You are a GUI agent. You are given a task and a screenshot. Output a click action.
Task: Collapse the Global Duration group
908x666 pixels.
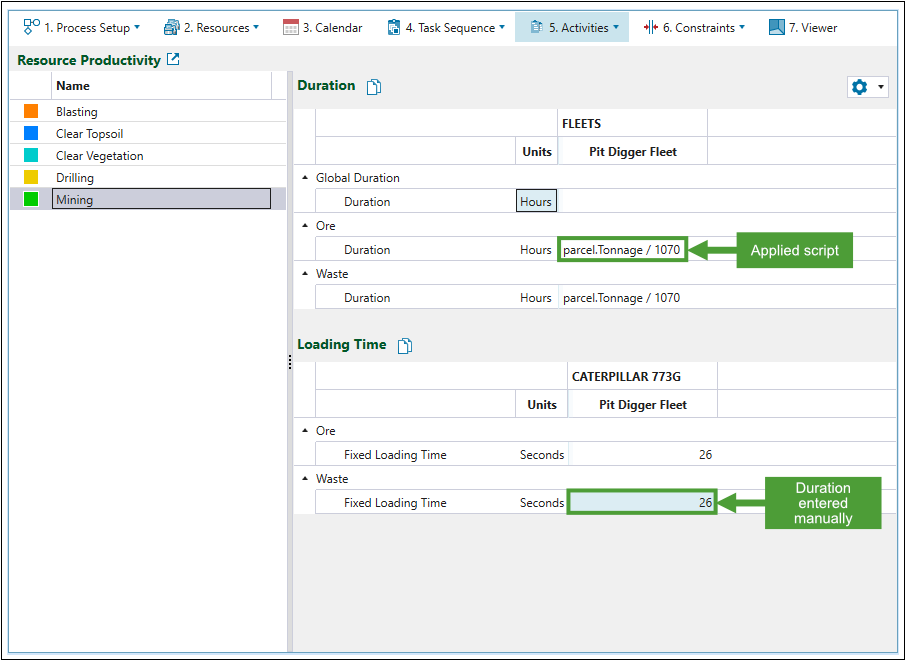[305, 178]
